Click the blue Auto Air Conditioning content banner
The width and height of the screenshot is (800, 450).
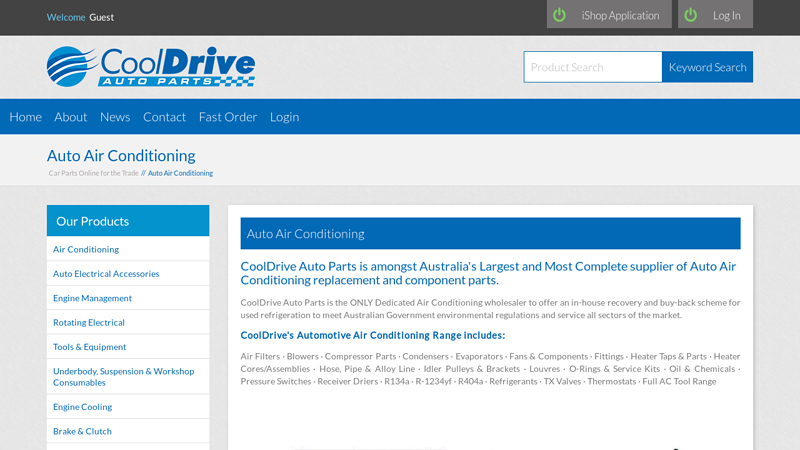pyautogui.click(x=490, y=234)
